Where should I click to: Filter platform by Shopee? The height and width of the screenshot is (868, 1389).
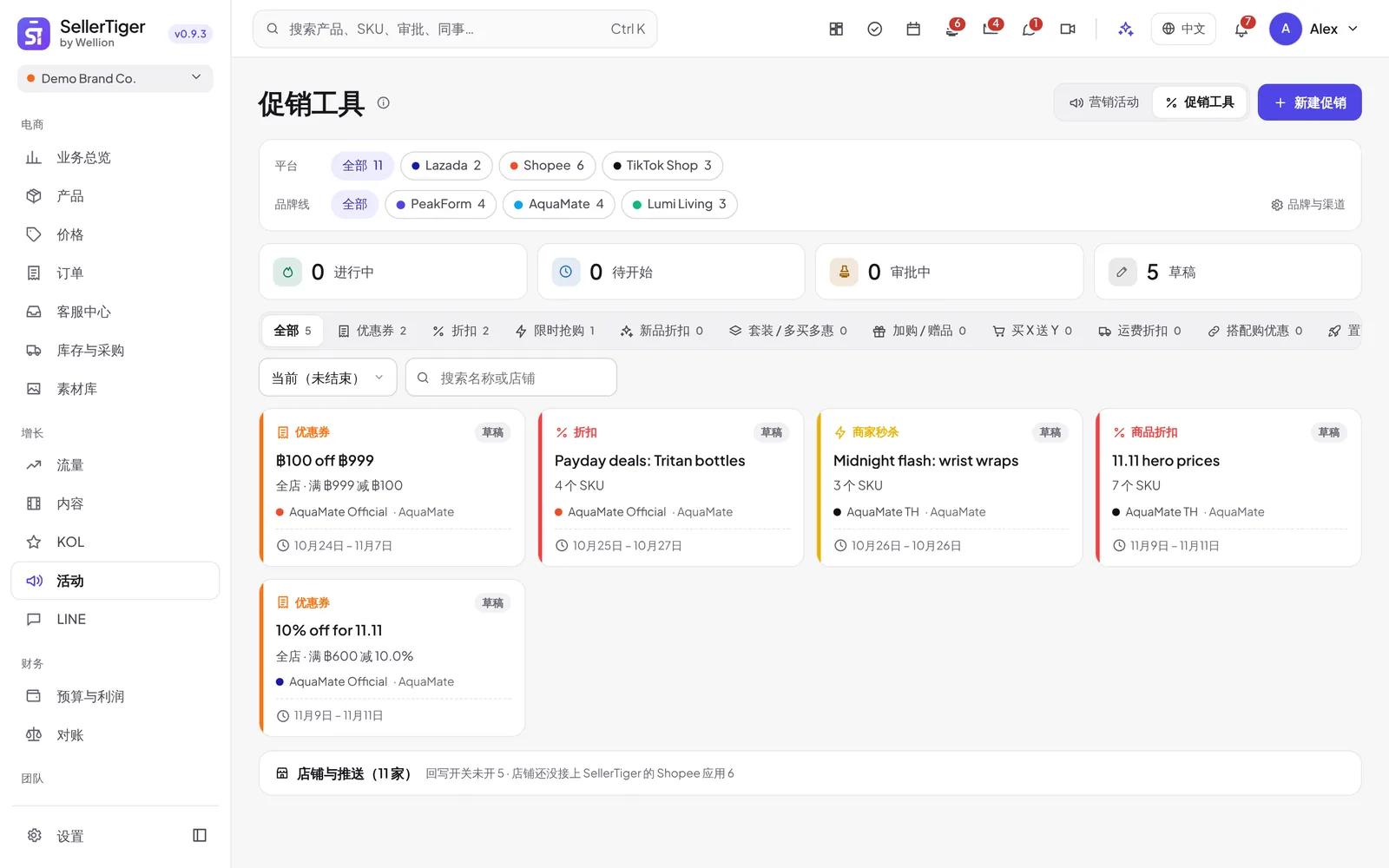tap(547, 165)
